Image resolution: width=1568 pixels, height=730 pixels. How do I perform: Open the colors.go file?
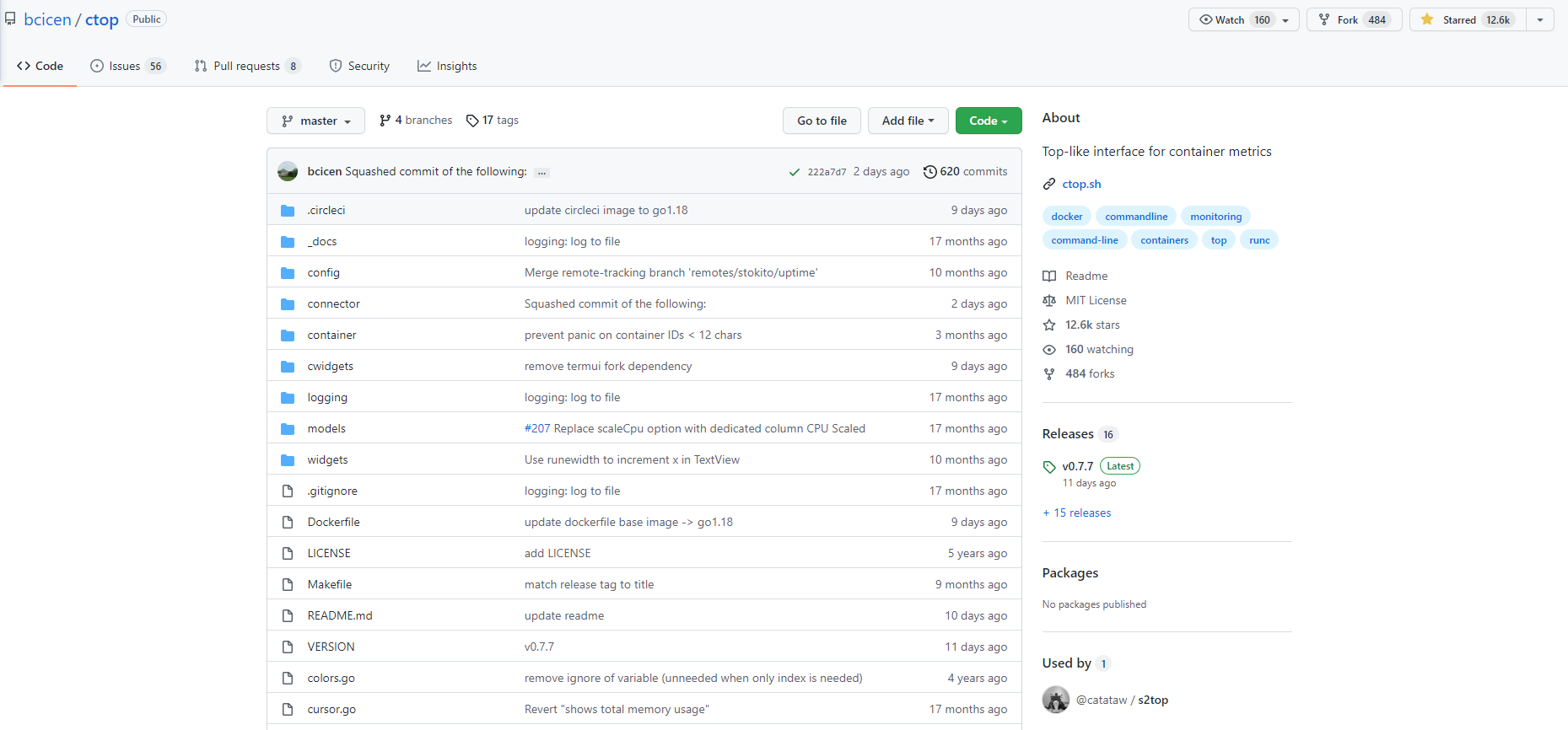pyautogui.click(x=331, y=679)
